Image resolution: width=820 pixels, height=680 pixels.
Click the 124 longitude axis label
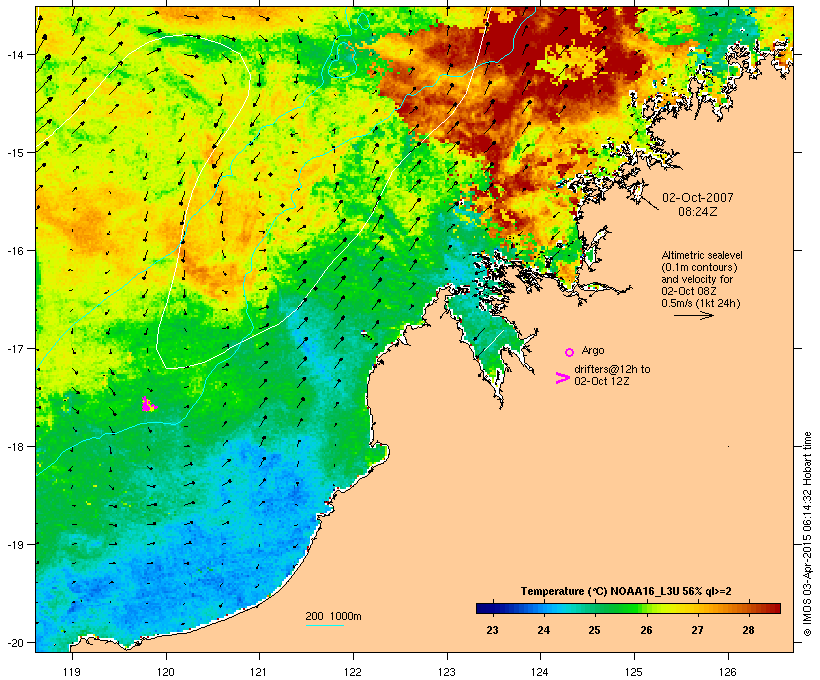point(540,672)
